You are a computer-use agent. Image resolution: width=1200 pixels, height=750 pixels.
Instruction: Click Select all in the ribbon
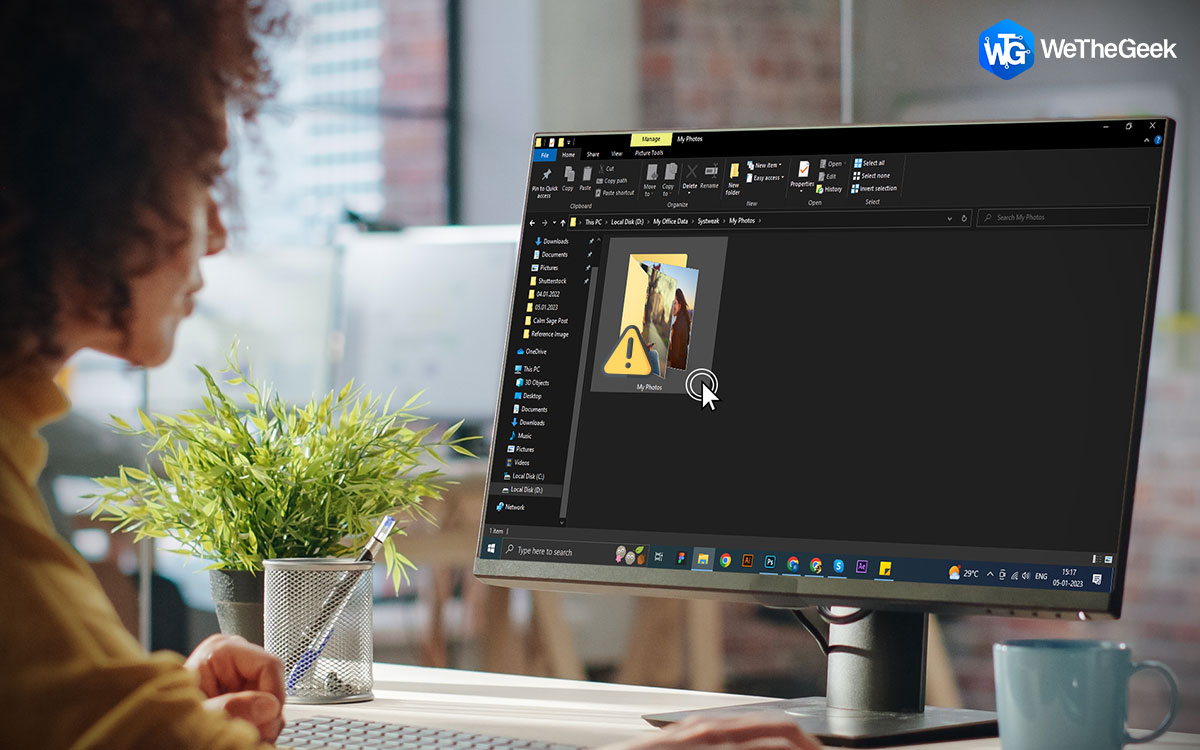tap(869, 163)
